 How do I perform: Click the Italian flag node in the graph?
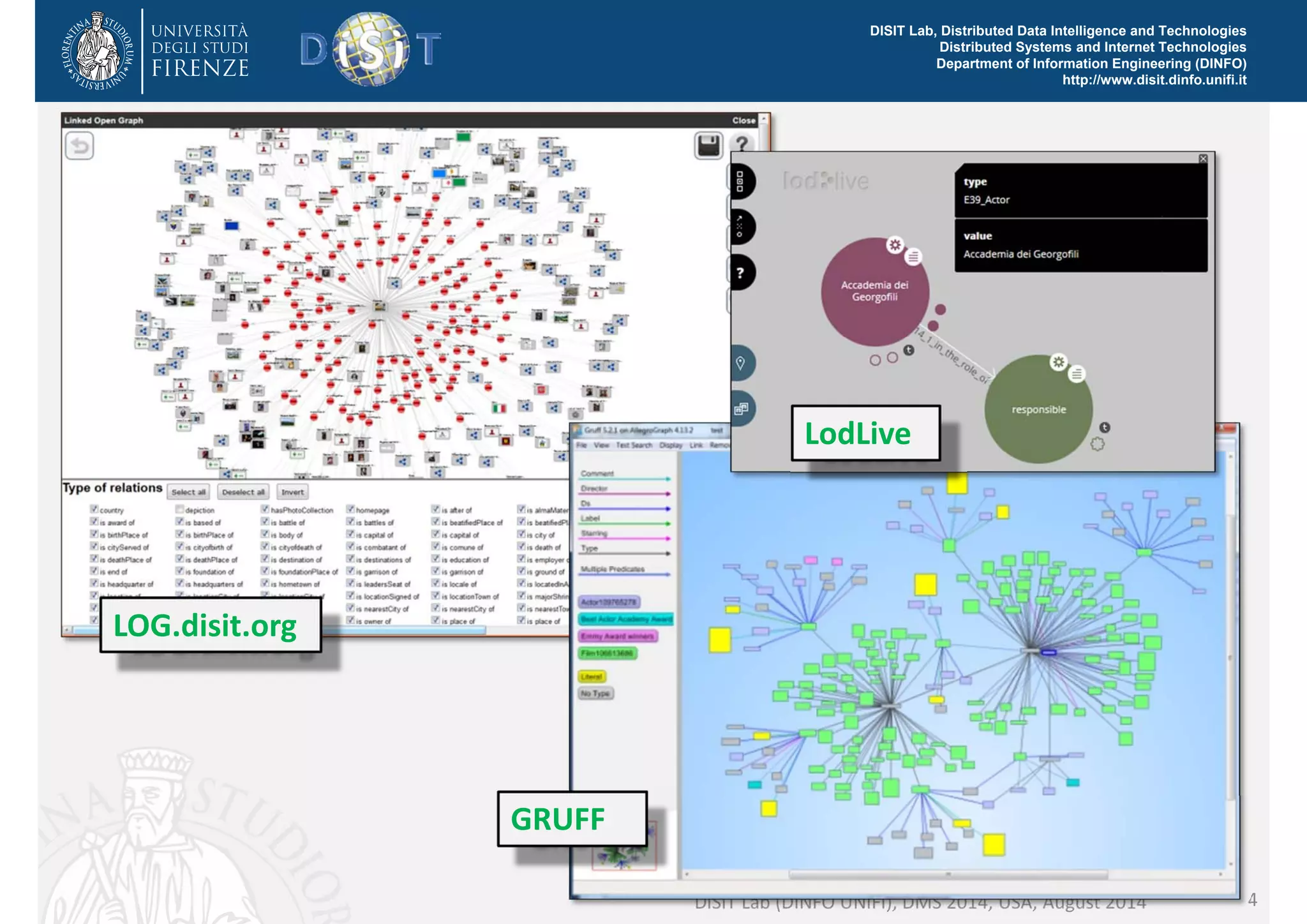499,408
